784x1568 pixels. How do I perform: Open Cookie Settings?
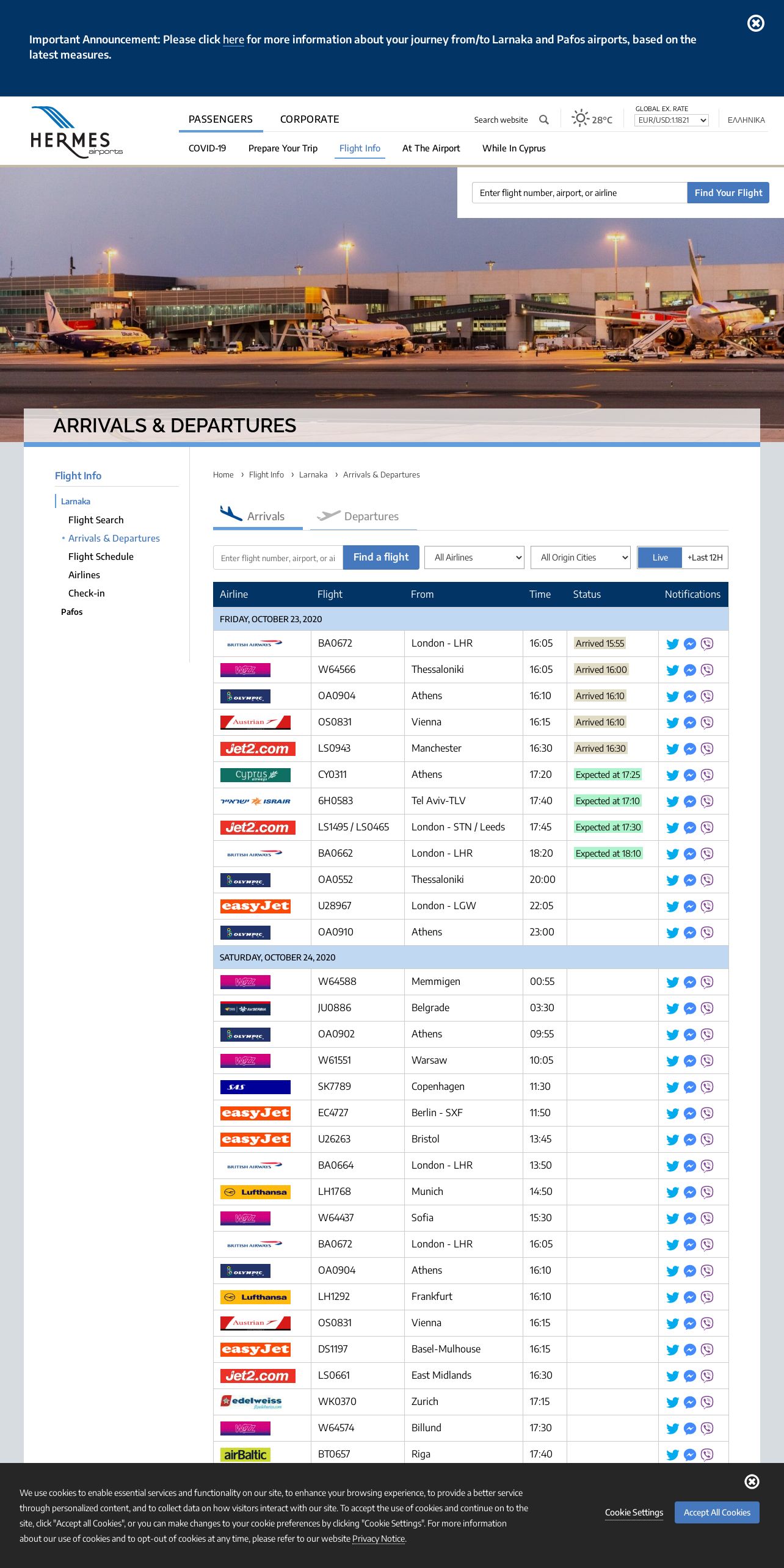coord(634,1512)
